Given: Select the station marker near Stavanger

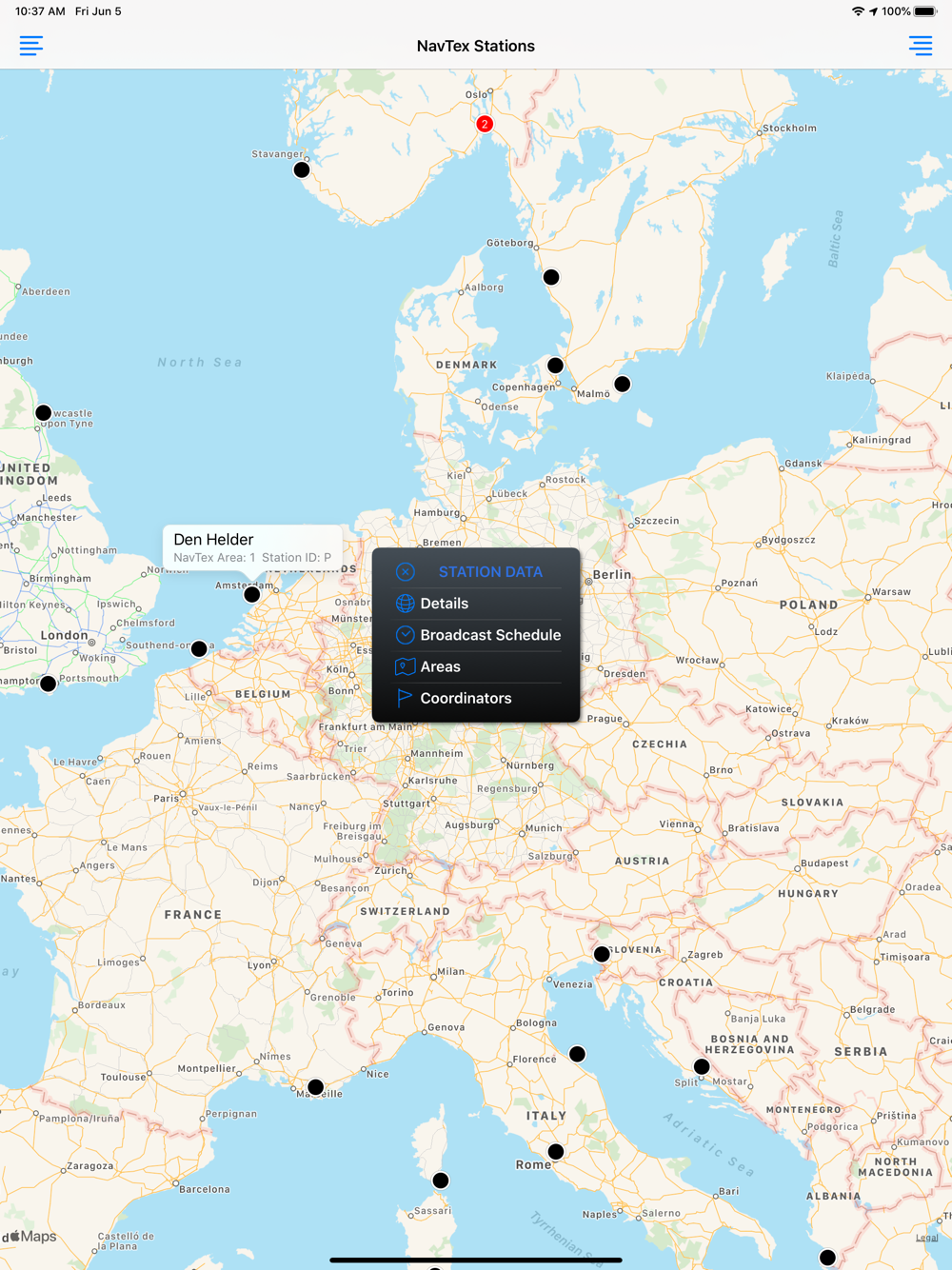Looking at the screenshot, I should pyautogui.click(x=302, y=169).
